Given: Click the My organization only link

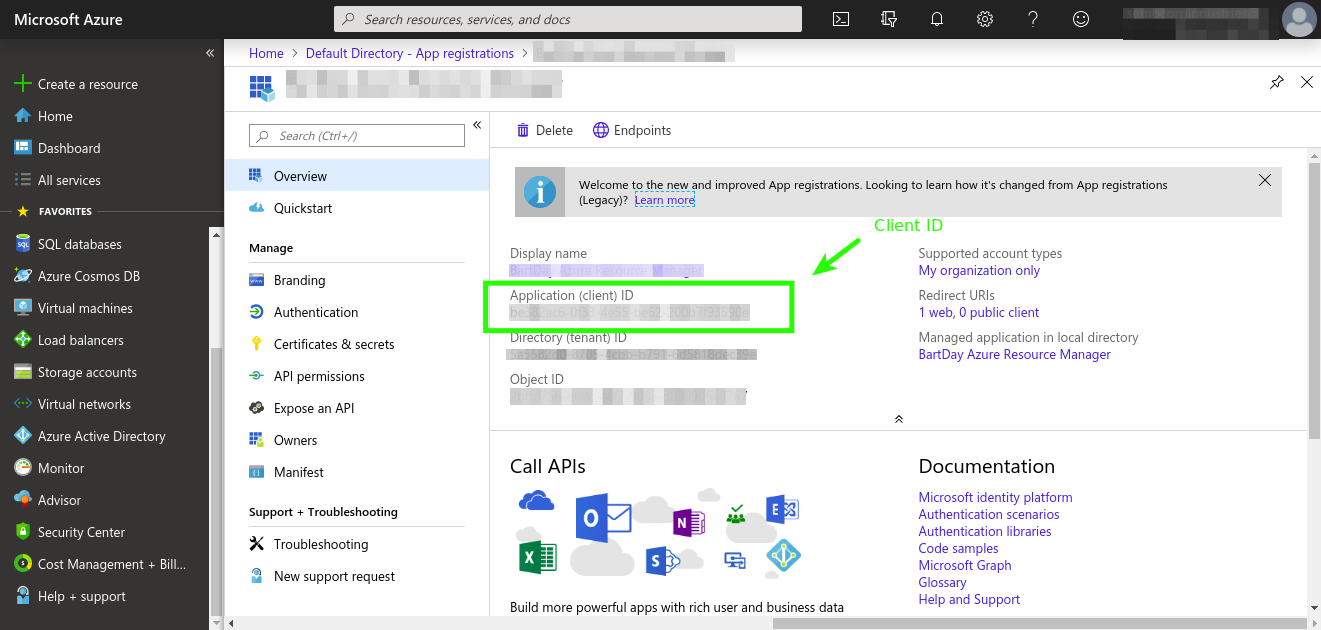Looking at the screenshot, I should click(x=979, y=270).
